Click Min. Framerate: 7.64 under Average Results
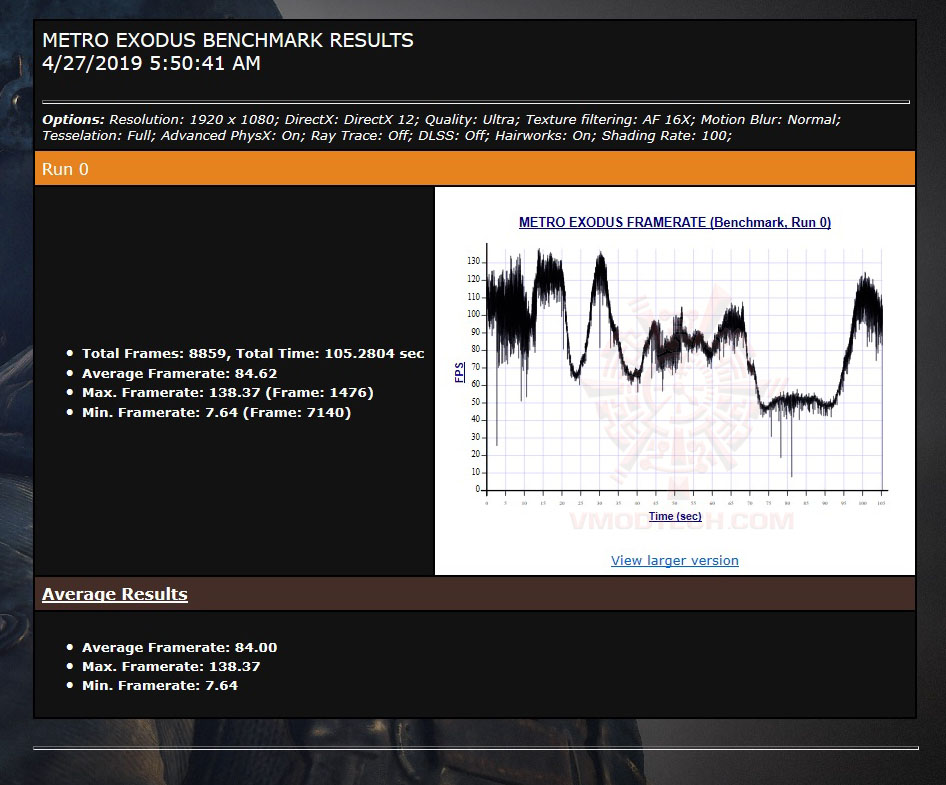Screen dimensions: 946x785 point(160,685)
